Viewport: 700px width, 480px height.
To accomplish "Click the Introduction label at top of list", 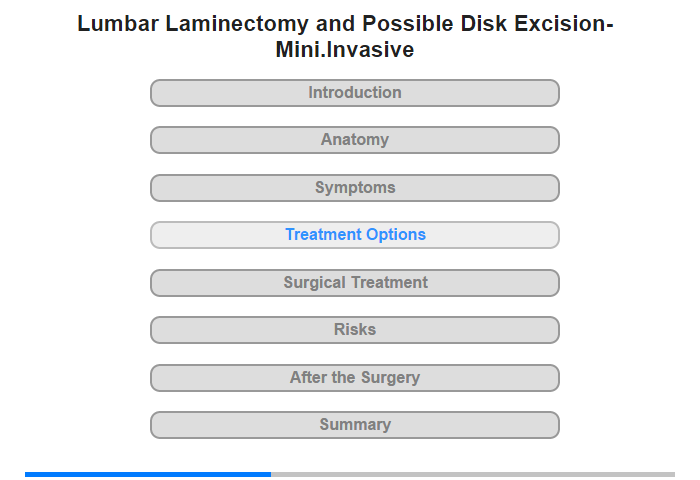I will tap(355, 92).
